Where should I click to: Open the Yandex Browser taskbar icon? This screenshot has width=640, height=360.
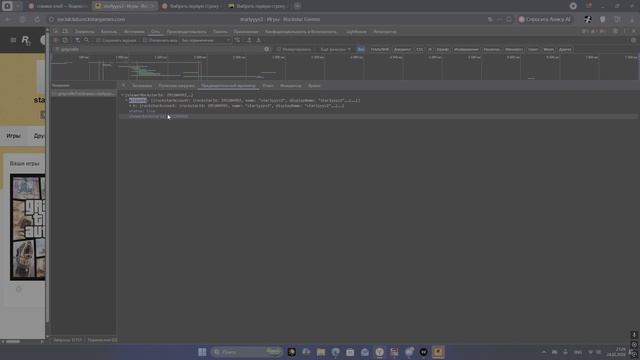coord(380,352)
